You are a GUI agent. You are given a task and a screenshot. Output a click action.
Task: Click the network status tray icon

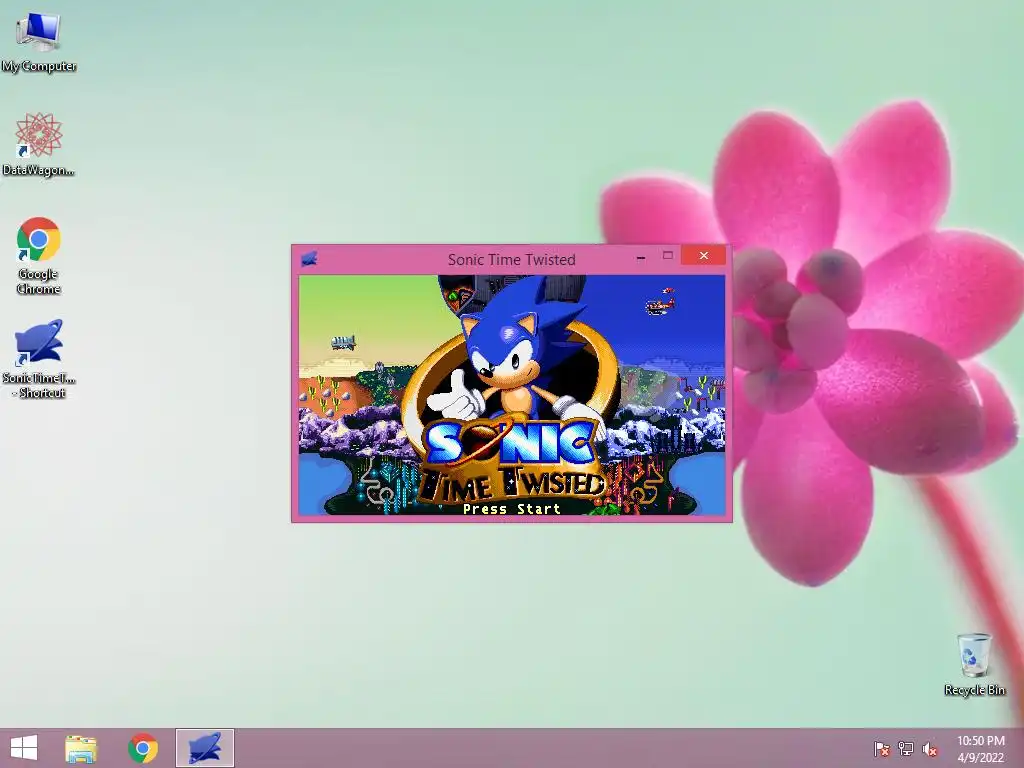pos(906,749)
